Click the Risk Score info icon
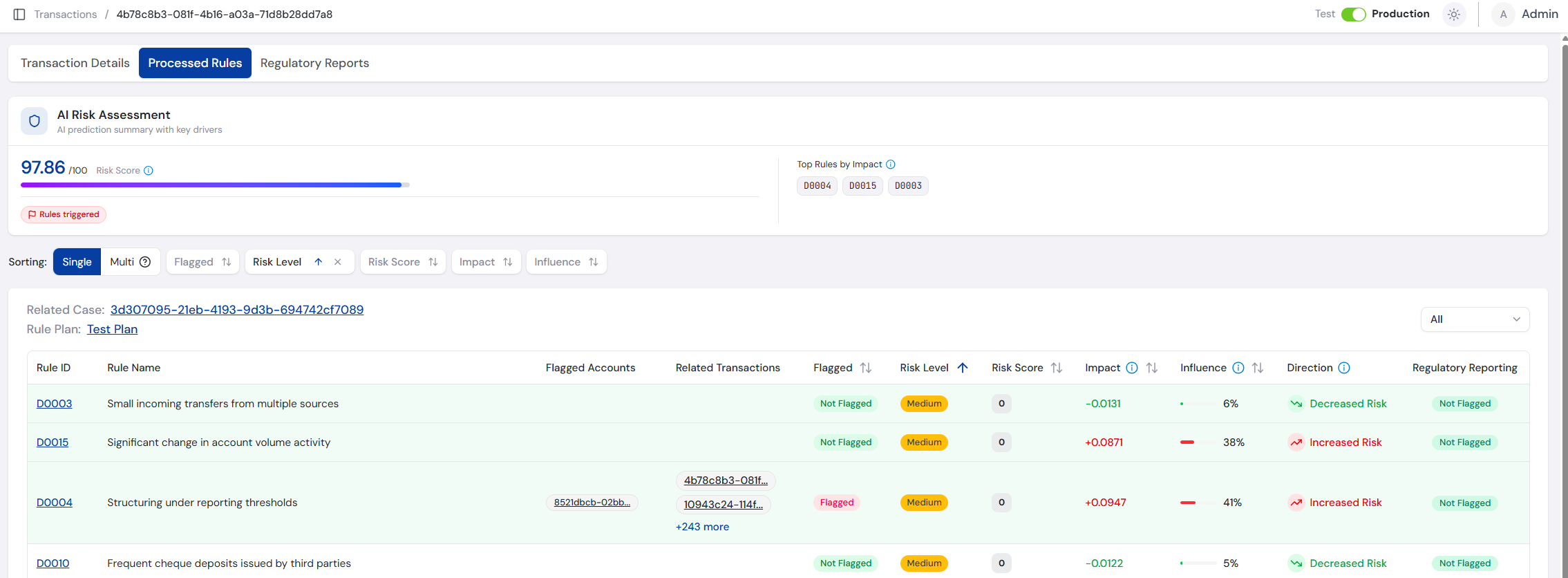 (149, 171)
